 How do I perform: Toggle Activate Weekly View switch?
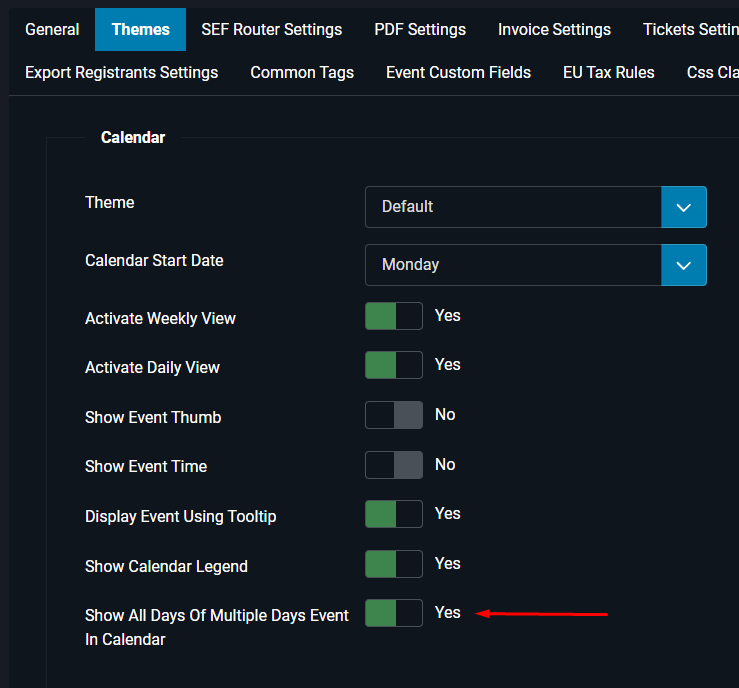click(x=394, y=316)
